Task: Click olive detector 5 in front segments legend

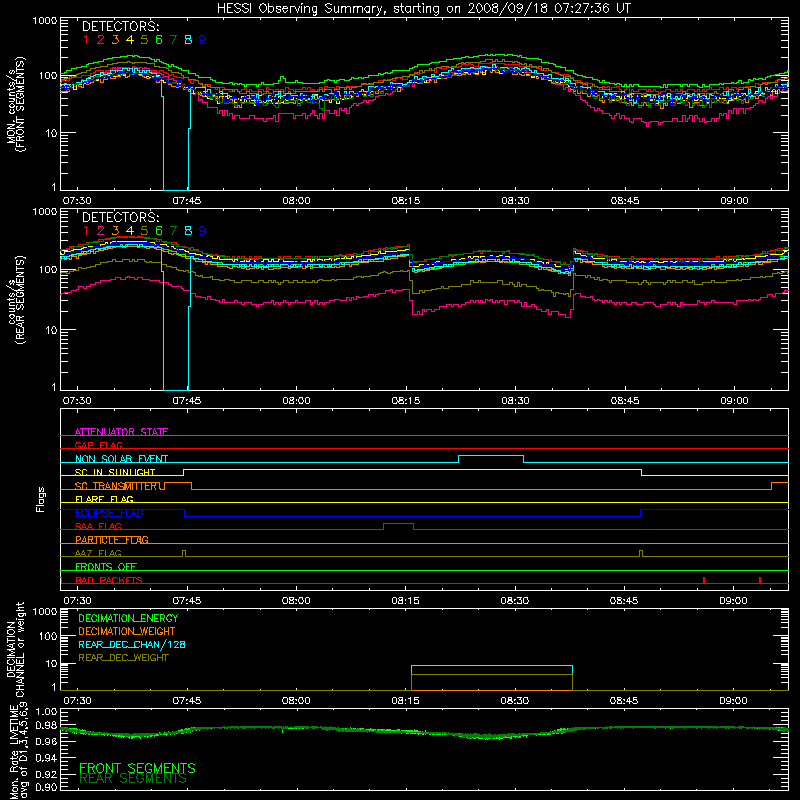Action: [144, 40]
